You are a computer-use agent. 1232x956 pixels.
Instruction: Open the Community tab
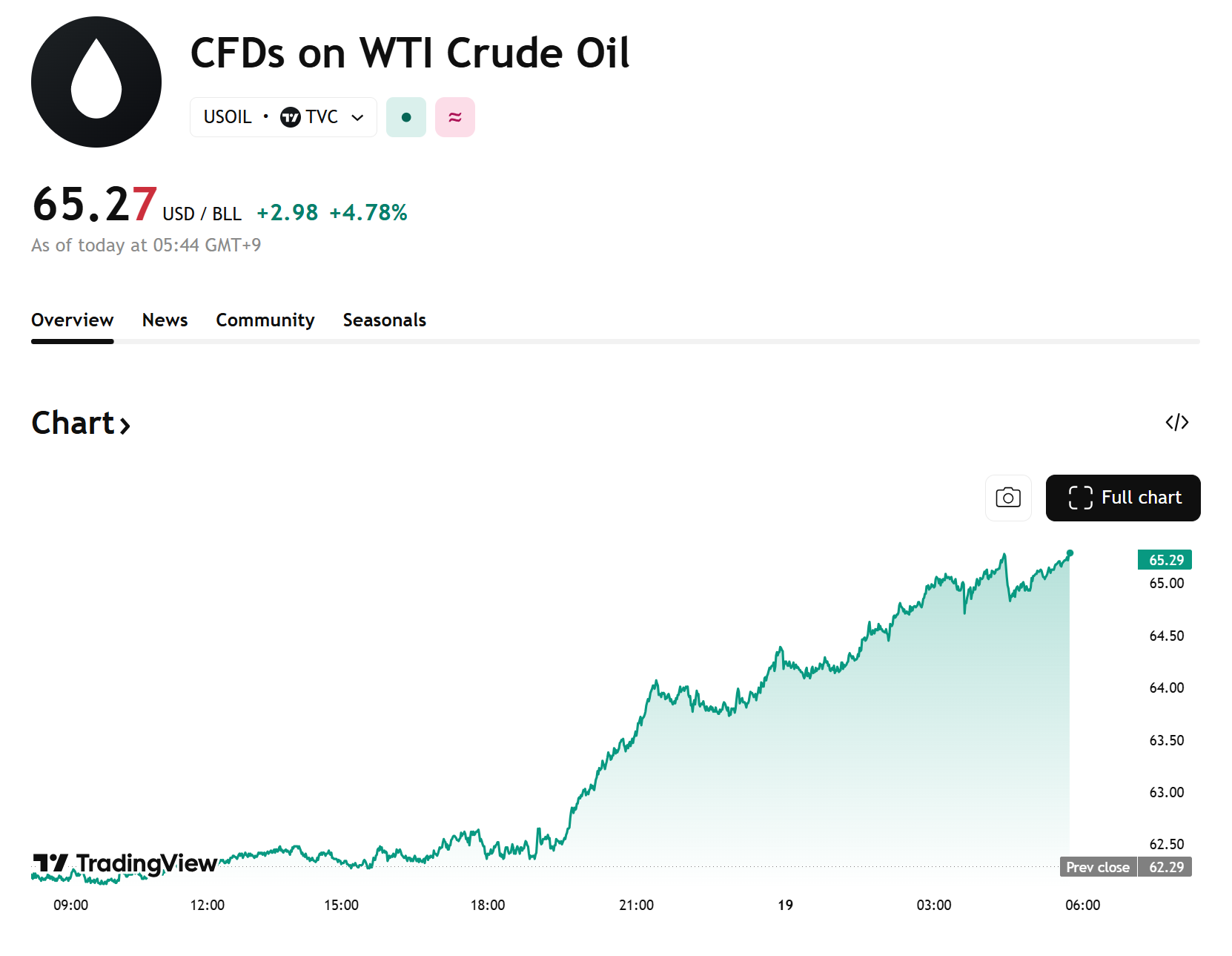(x=265, y=320)
